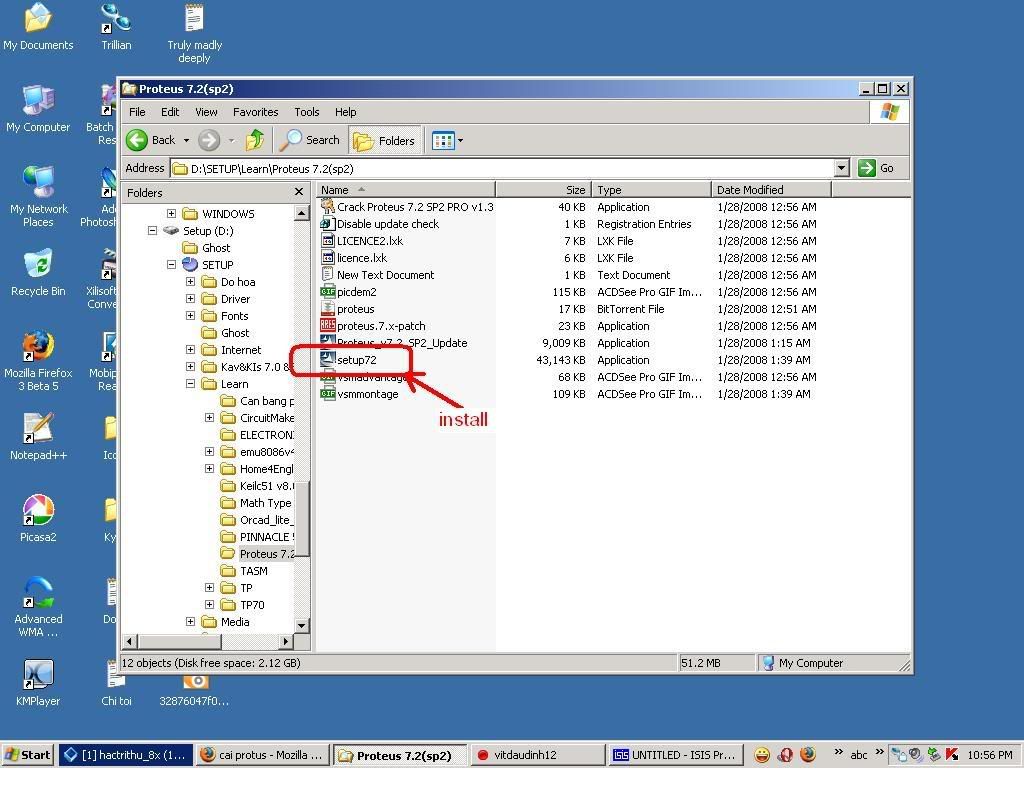
Task: Click the Notepad++ desktop shortcut
Action: click(38, 437)
